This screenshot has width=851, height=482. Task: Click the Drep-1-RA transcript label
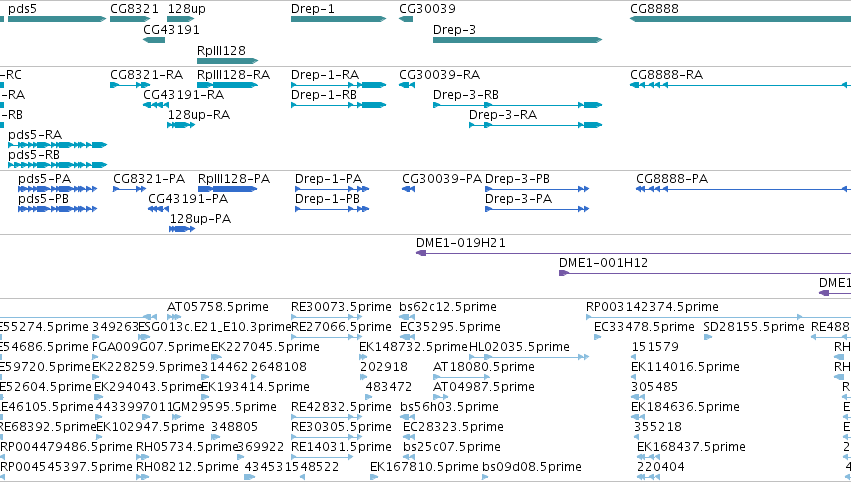tap(325, 74)
